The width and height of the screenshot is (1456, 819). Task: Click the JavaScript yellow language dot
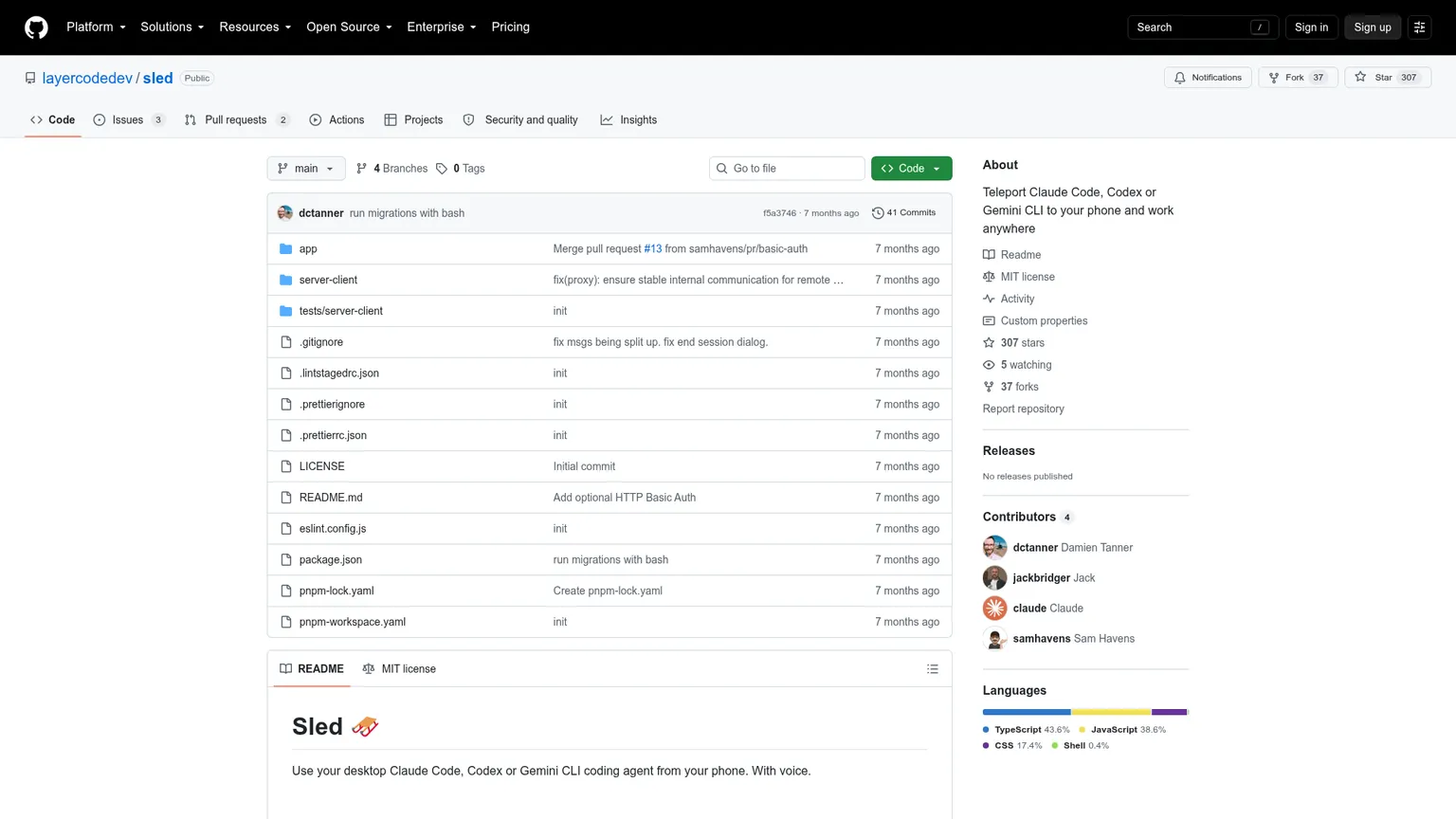(x=1083, y=730)
